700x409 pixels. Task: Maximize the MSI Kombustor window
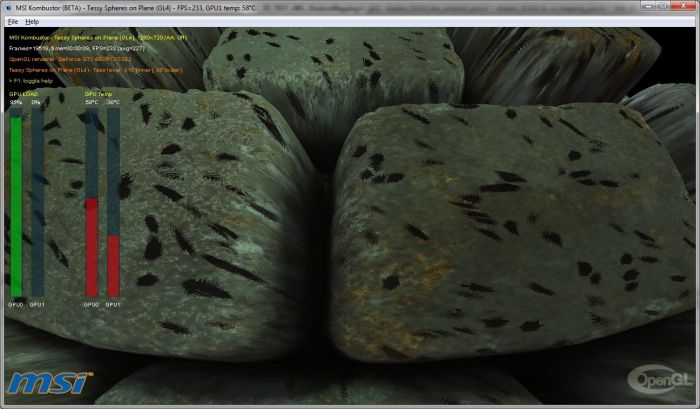click(x=663, y=6)
